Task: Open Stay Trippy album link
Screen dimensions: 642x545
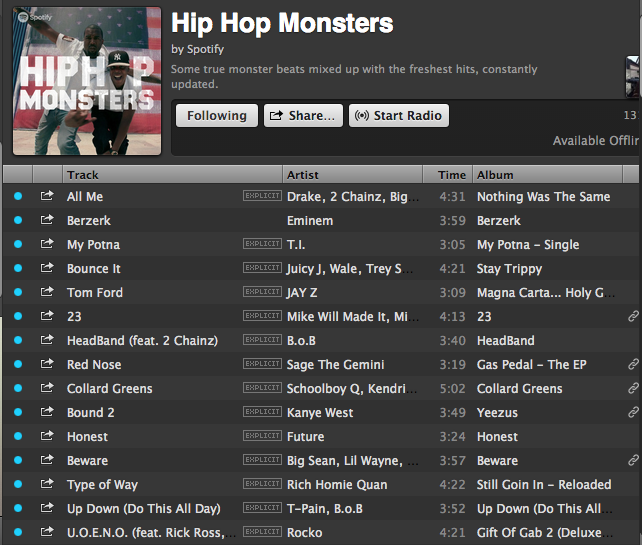Action: coord(509,269)
